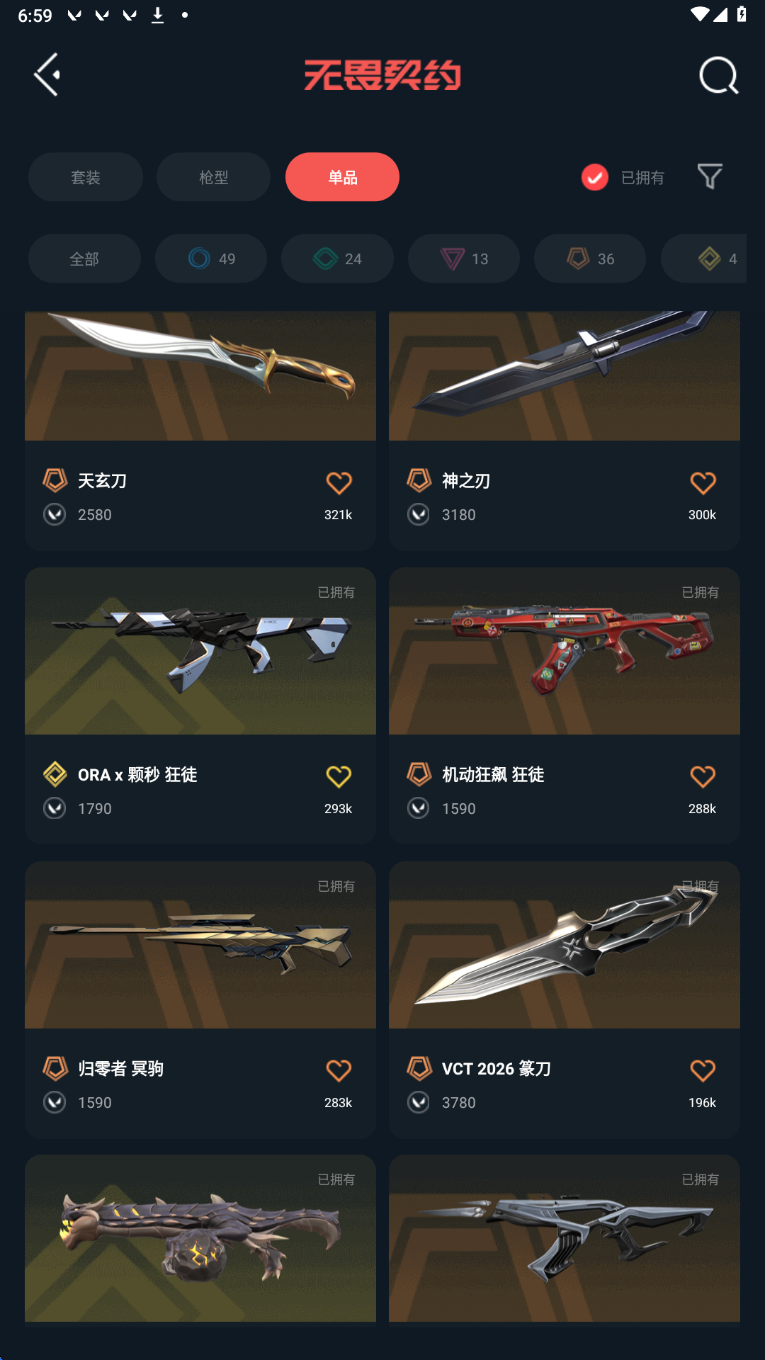Open the filter funnel icon
The image size is (765, 1360).
click(x=710, y=177)
